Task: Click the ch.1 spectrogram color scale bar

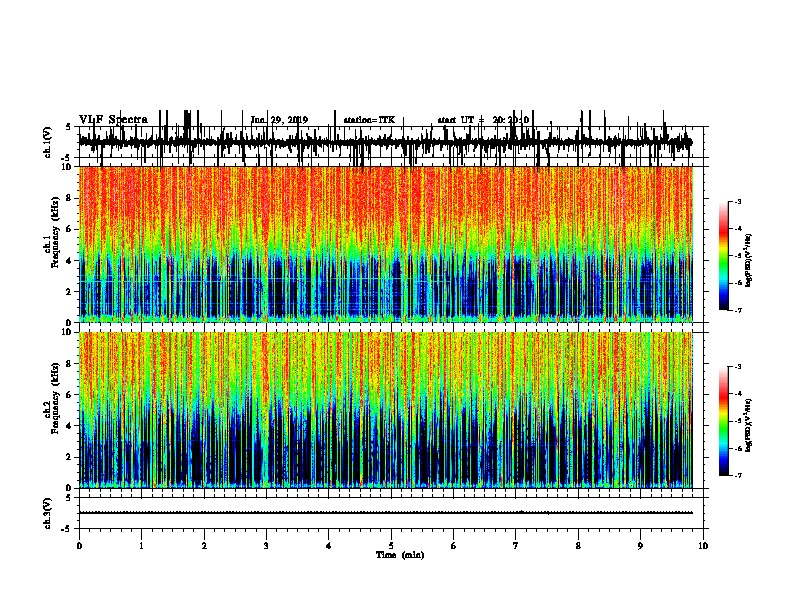Action: click(x=723, y=256)
